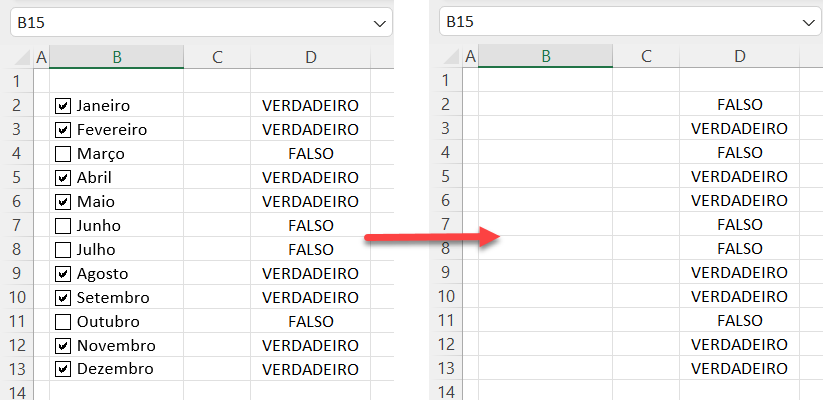Select all cells via left corner triangle

[x=18, y=58]
